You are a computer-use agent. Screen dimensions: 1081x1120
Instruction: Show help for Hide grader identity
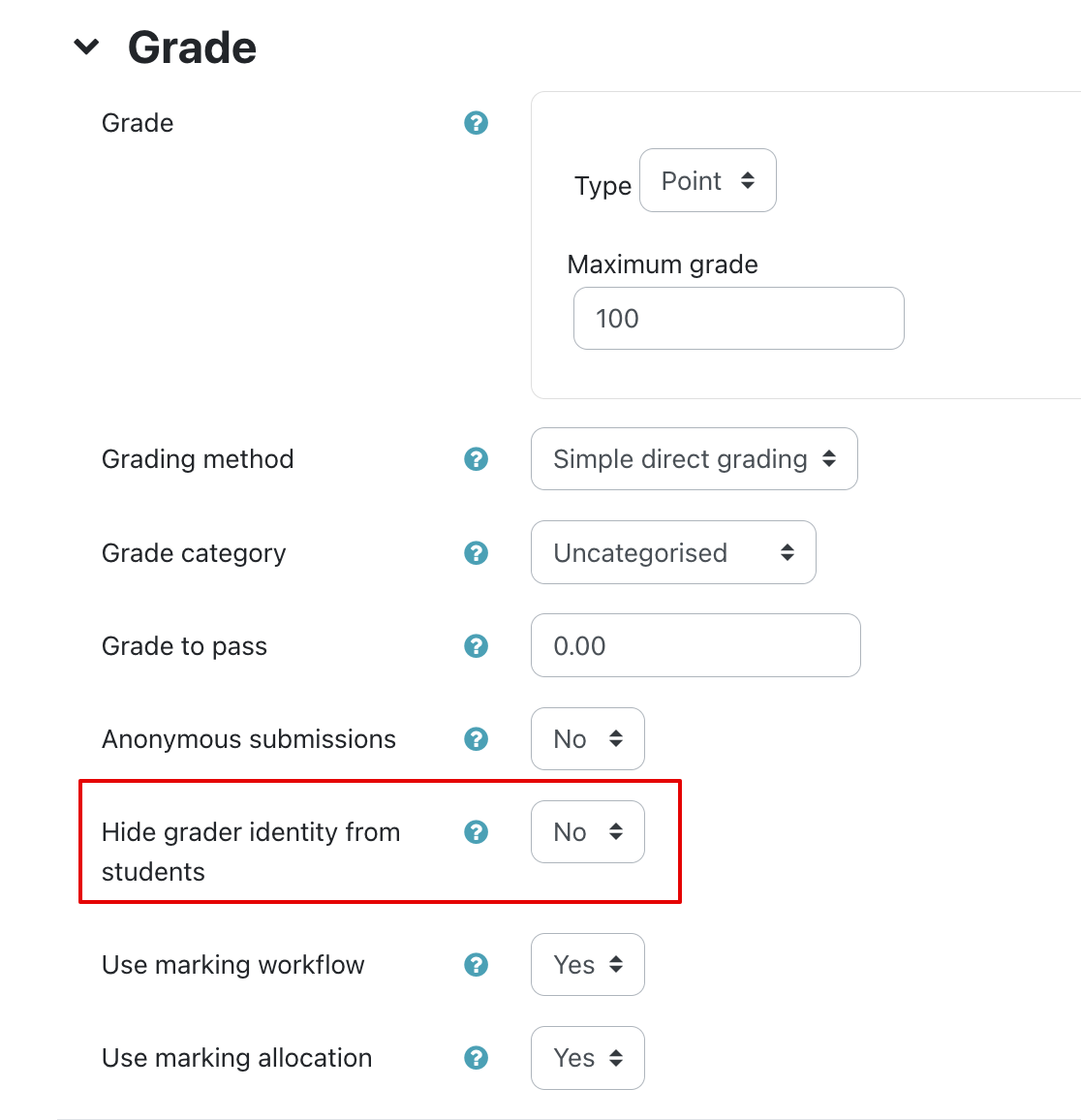tap(476, 832)
